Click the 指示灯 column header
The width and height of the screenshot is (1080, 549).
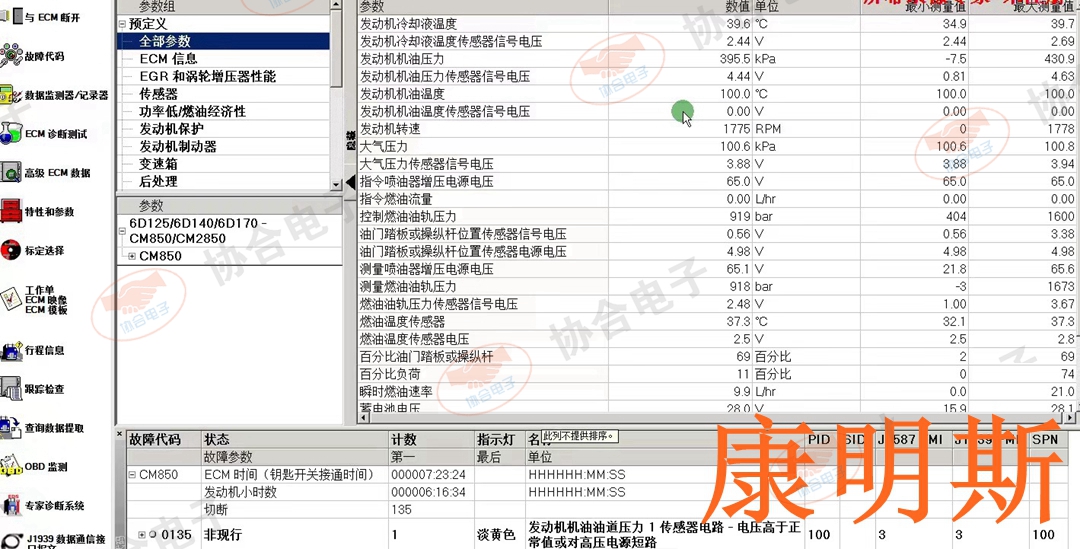point(499,439)
